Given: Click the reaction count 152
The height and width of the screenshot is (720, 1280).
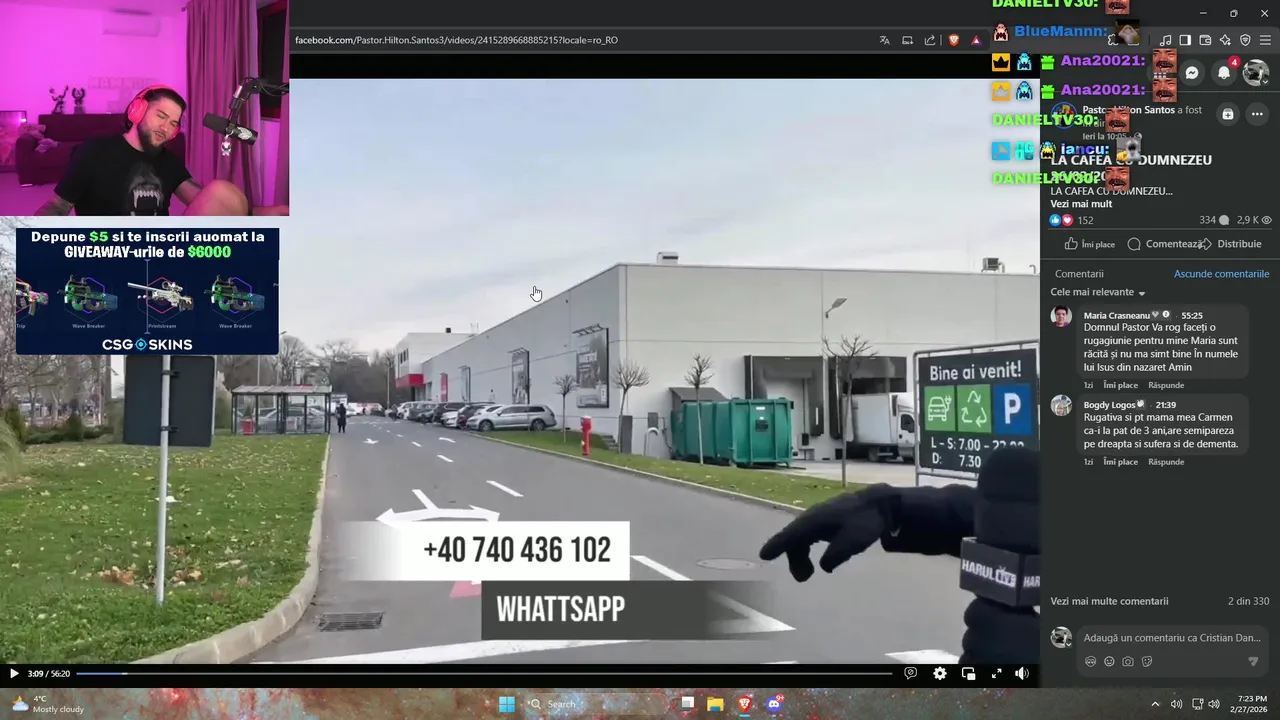Looking at the screenshot, I should 1085,220.
